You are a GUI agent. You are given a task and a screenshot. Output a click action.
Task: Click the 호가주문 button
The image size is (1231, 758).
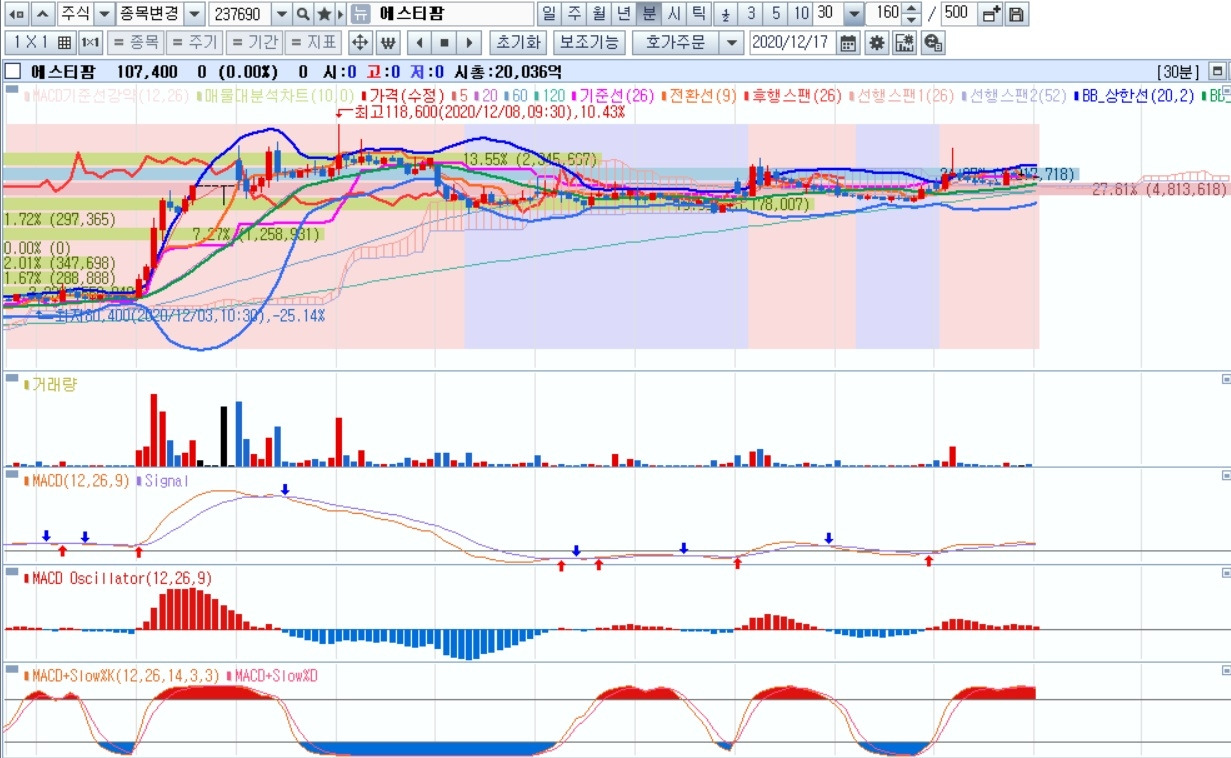pos(675,43)
